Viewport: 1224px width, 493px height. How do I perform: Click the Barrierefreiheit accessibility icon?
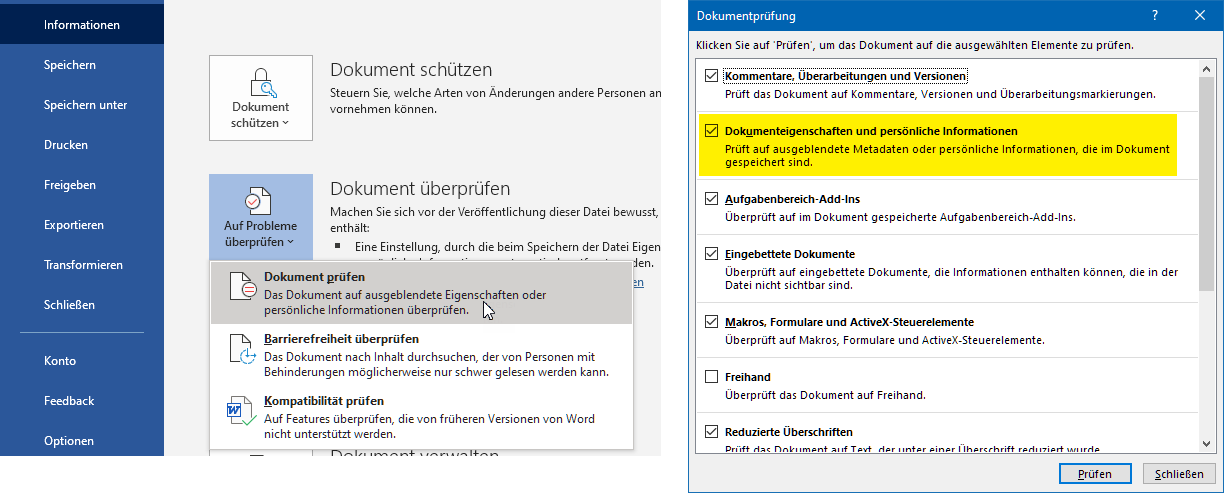[x=242, y=348]
